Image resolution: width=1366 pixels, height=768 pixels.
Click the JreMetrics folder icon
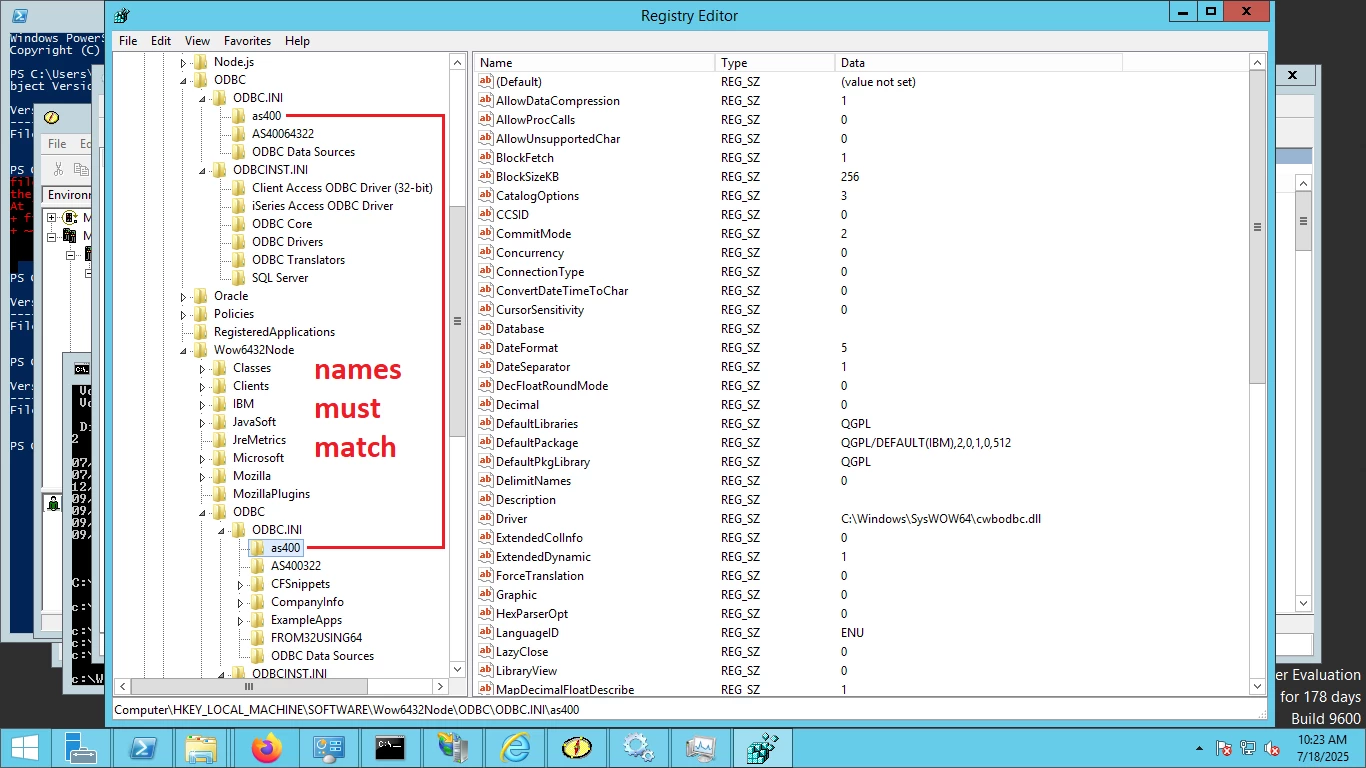pos(219,440)
